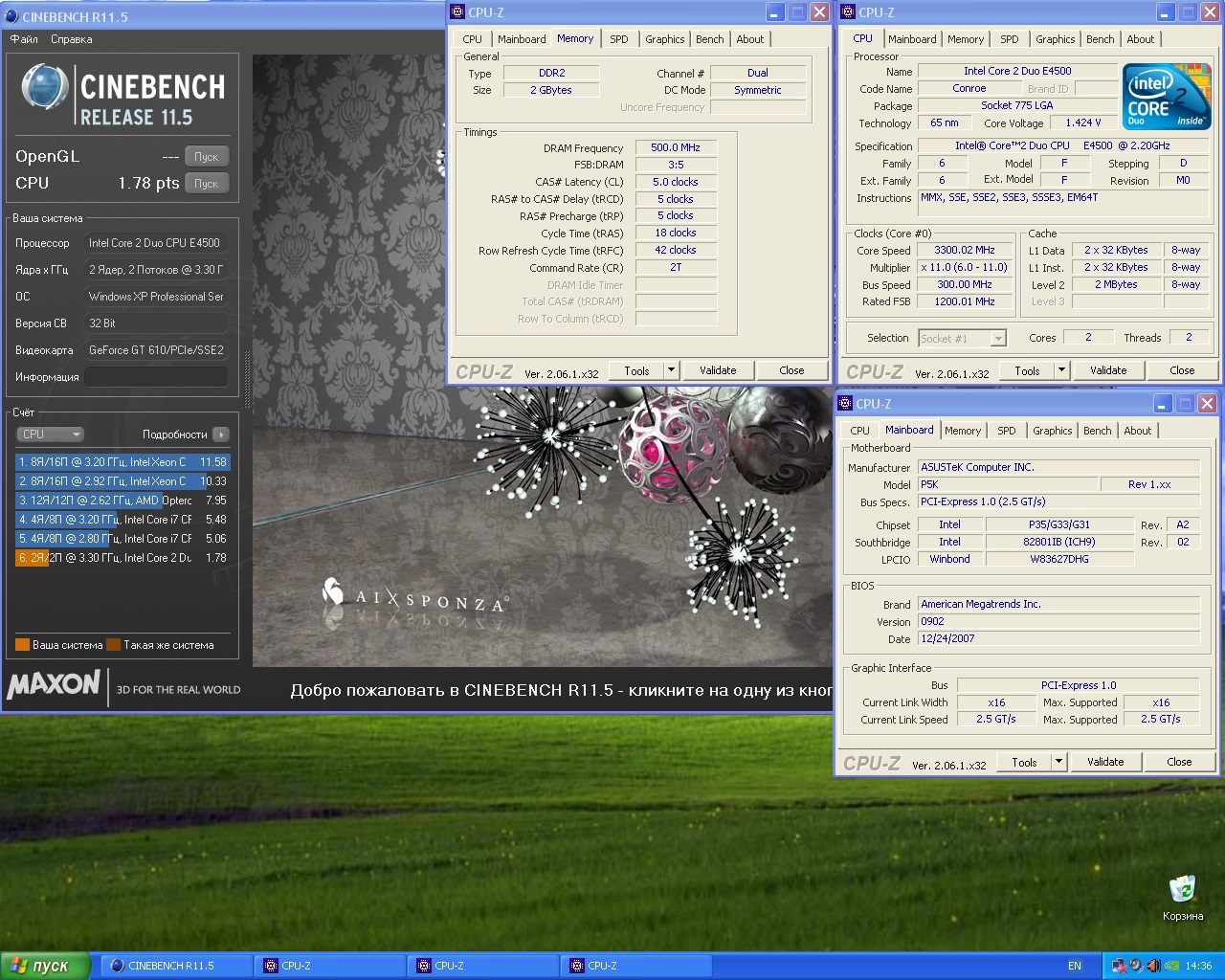The image size is (1225, 980).
Task: Click the orange Ваша система legend swatch
Action: click(x=23, y=645)
